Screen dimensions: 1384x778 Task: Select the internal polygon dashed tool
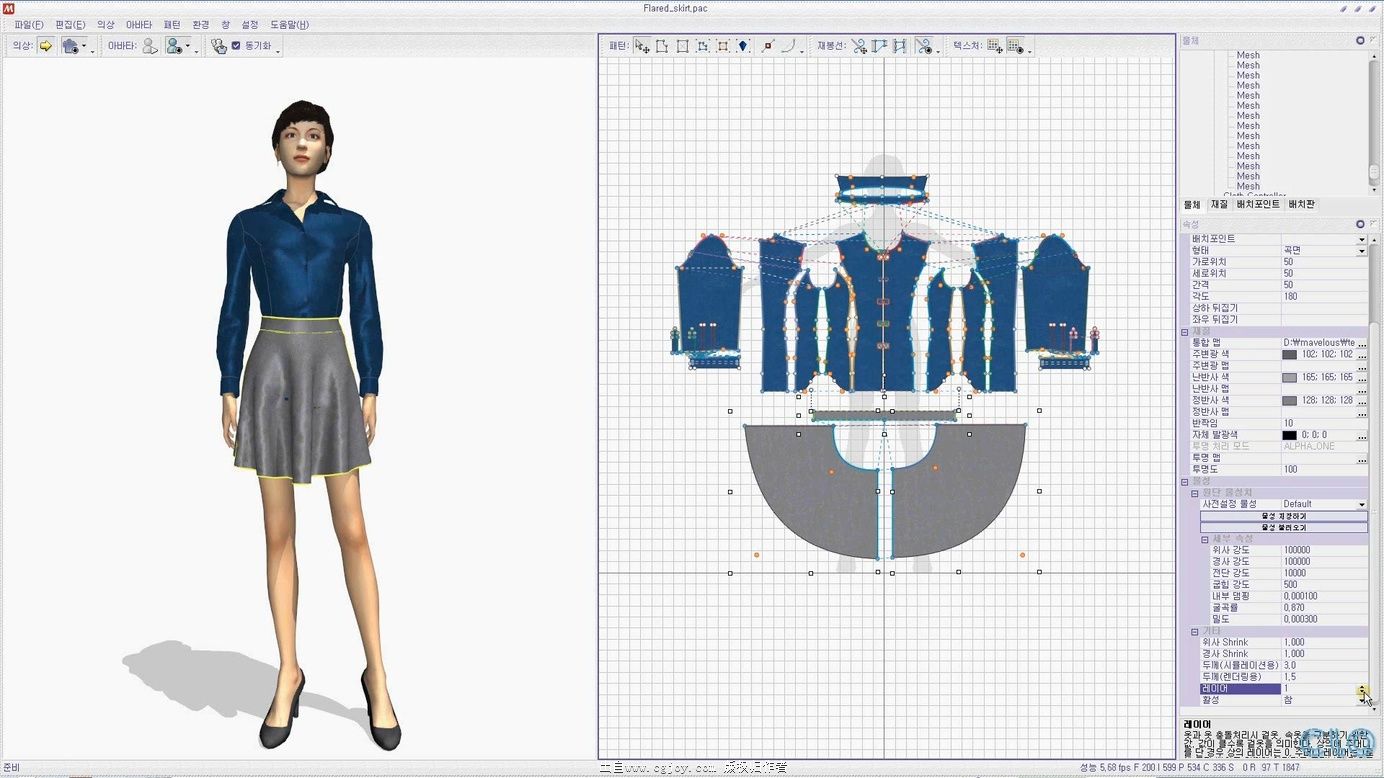[x=703, y=45]
